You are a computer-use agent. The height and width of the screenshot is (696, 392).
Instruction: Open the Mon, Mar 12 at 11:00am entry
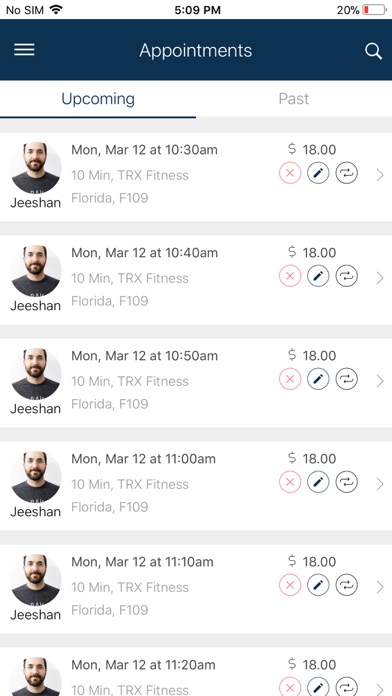tap(196, 486)
